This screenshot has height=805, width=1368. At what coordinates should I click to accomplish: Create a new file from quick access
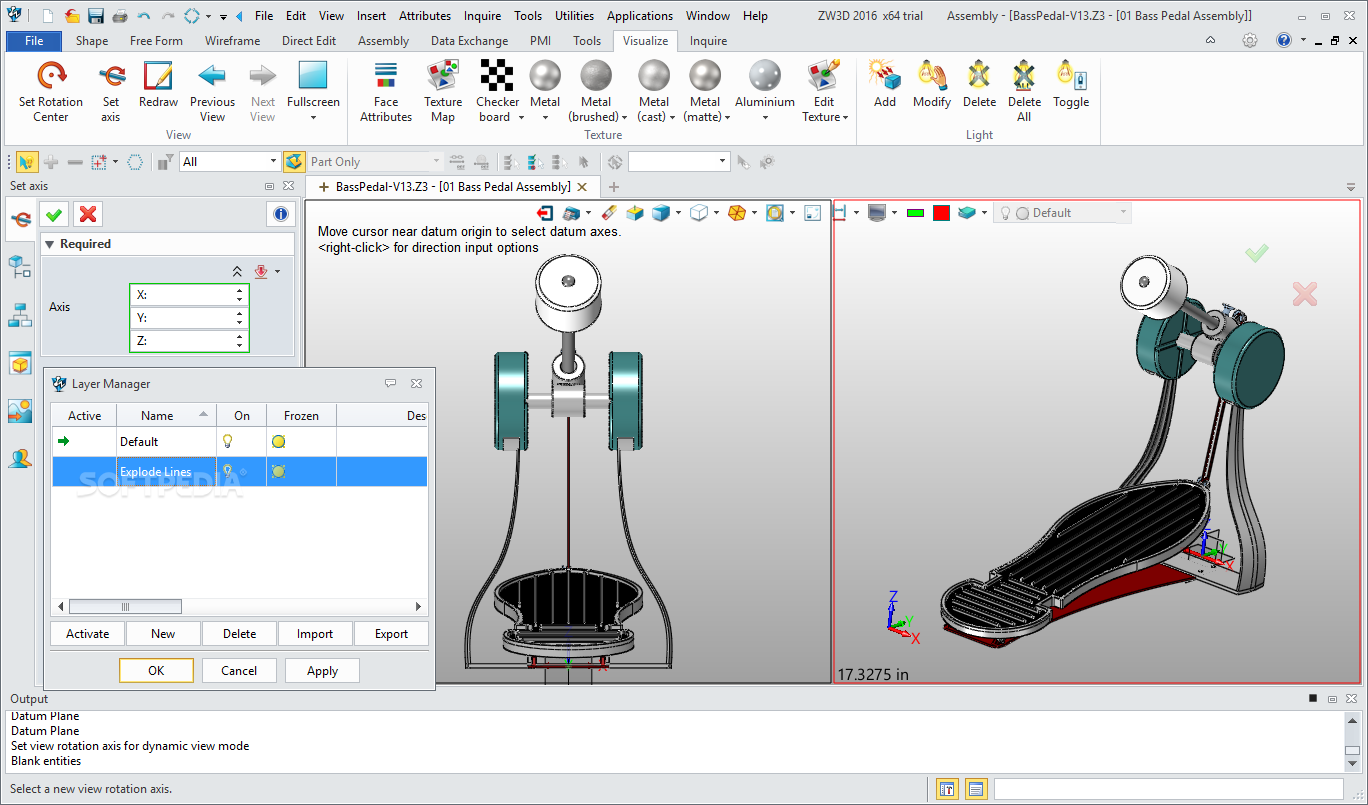click(x=47, y=16)
